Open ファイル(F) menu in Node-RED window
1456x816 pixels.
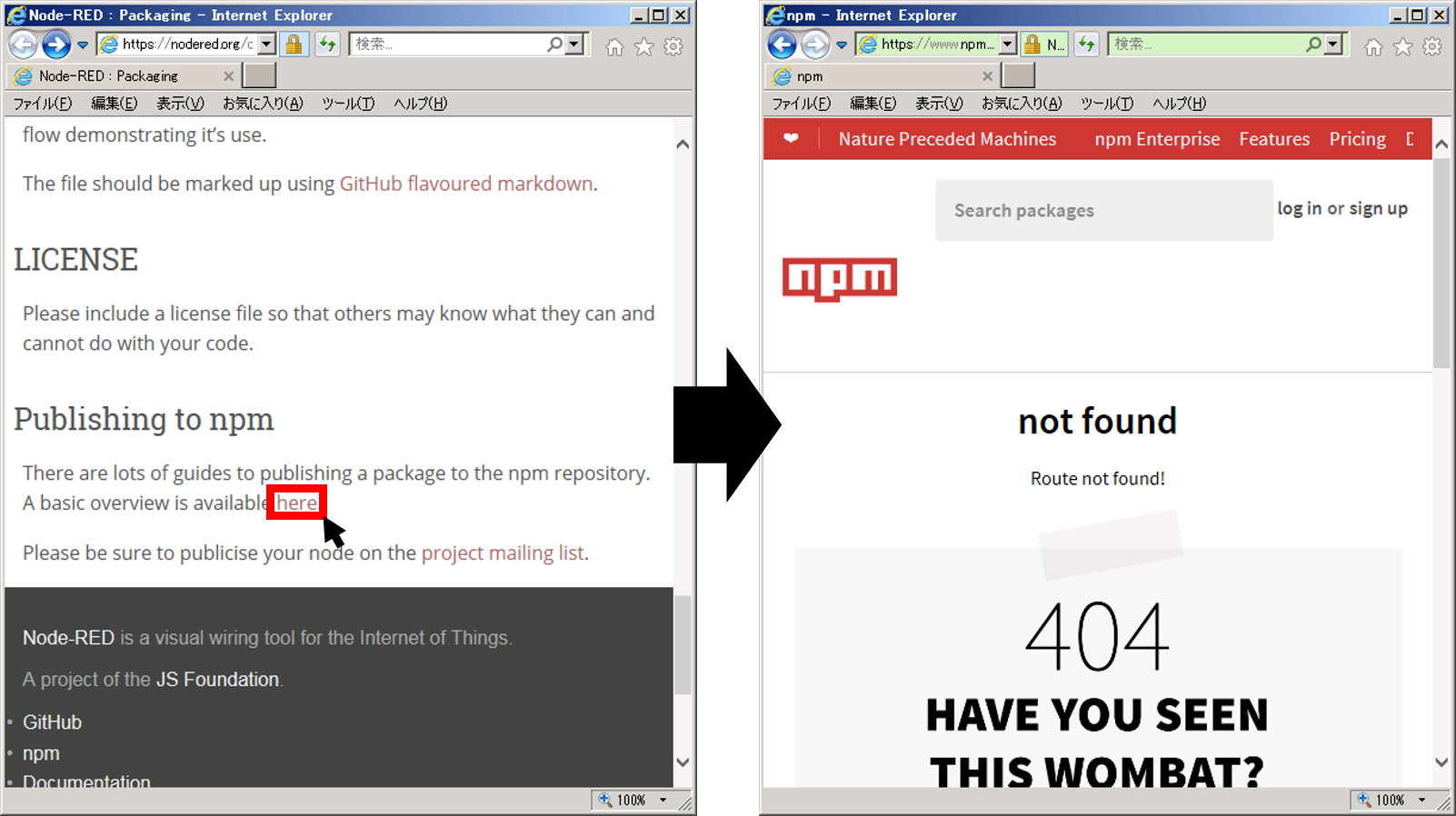(43, 104)
